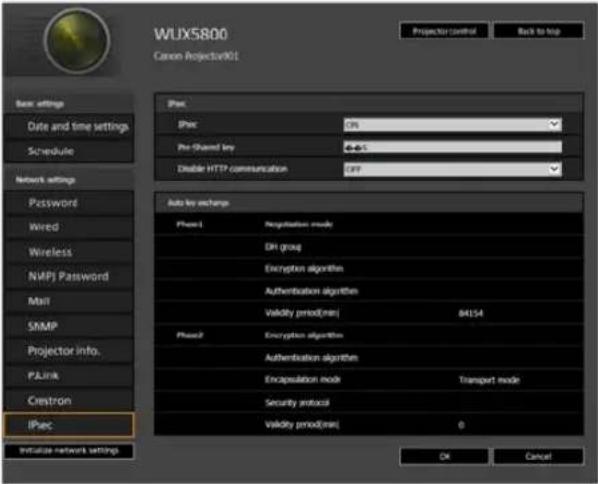Image resolution: width=598 pixels, height=484 pixels.
Task: Open the Schedule settings page
Action: pyautogui.click(x=69, y=151)
